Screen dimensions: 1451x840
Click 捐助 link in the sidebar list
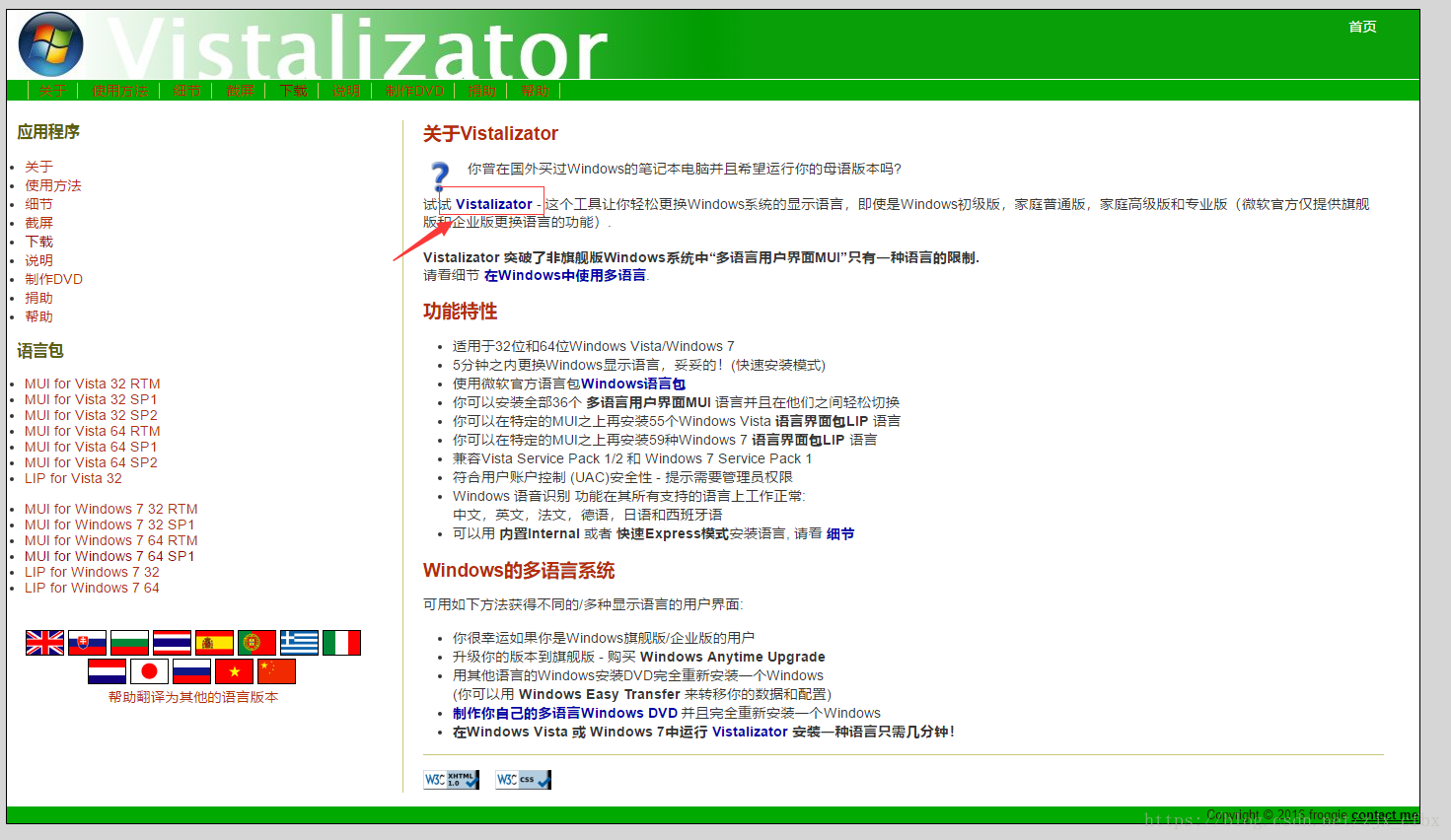(38, 298)
